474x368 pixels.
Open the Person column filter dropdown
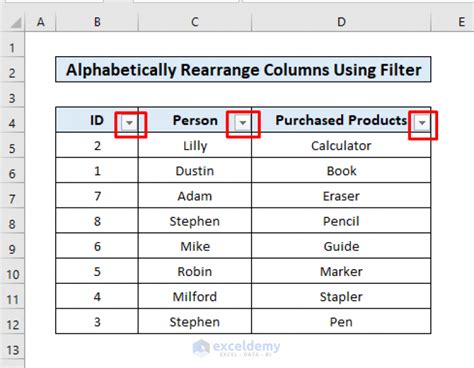point(243,123)
